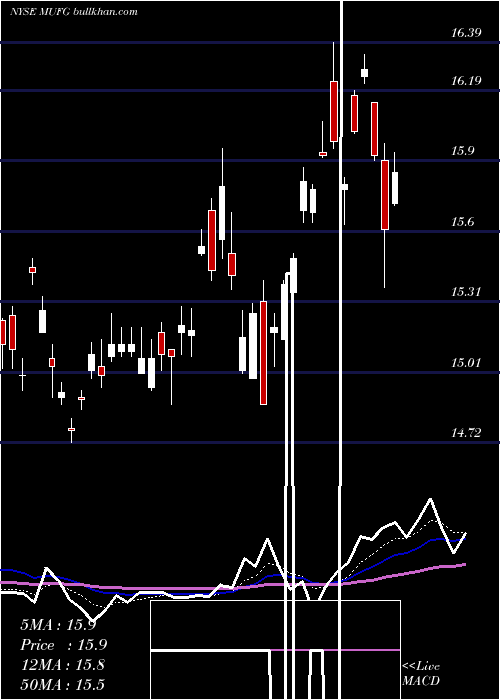Click the 5MA : 15.9 readout

[58, 625]
